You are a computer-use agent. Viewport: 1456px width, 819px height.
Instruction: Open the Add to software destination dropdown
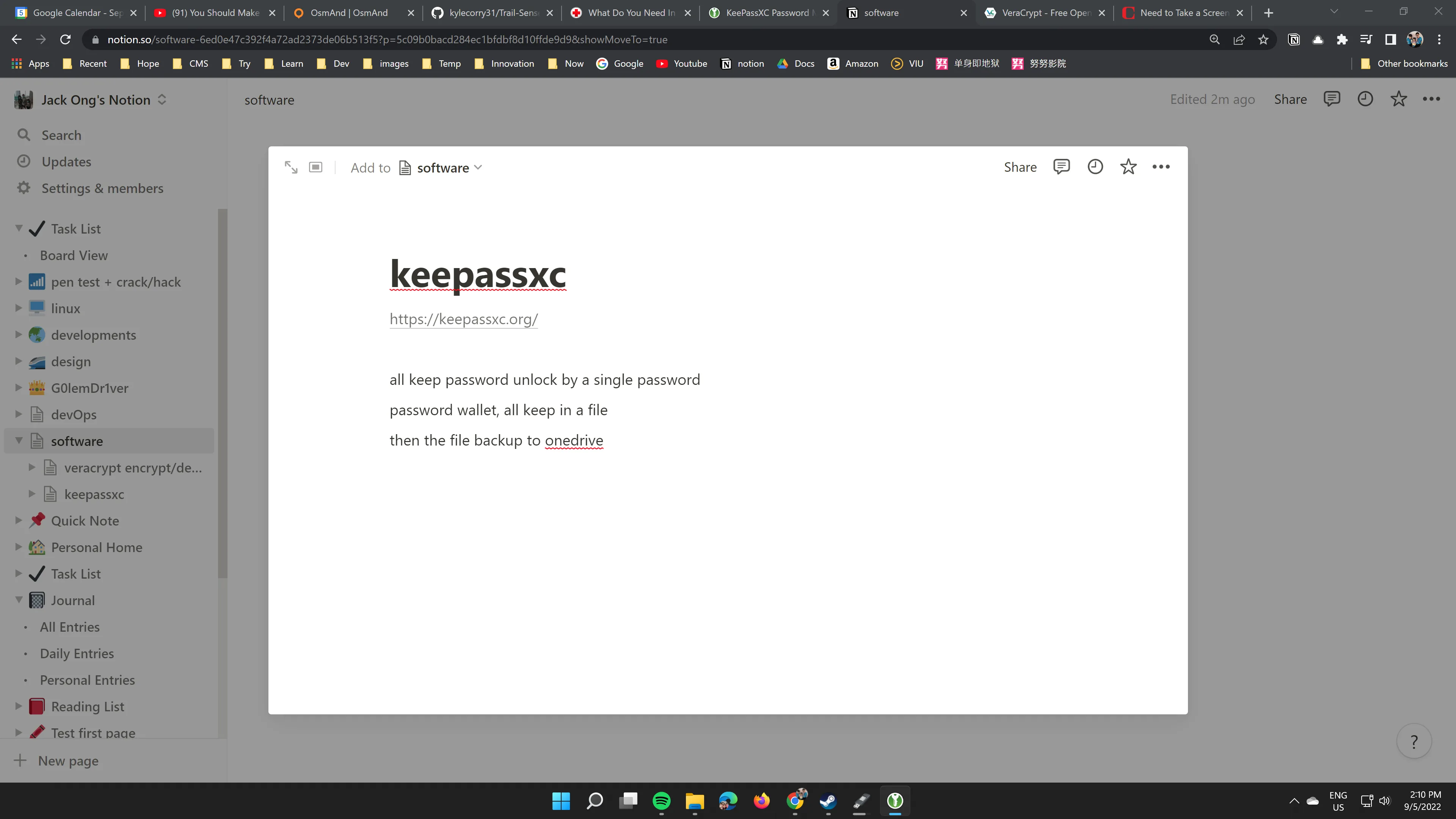[x=441, y=168]
